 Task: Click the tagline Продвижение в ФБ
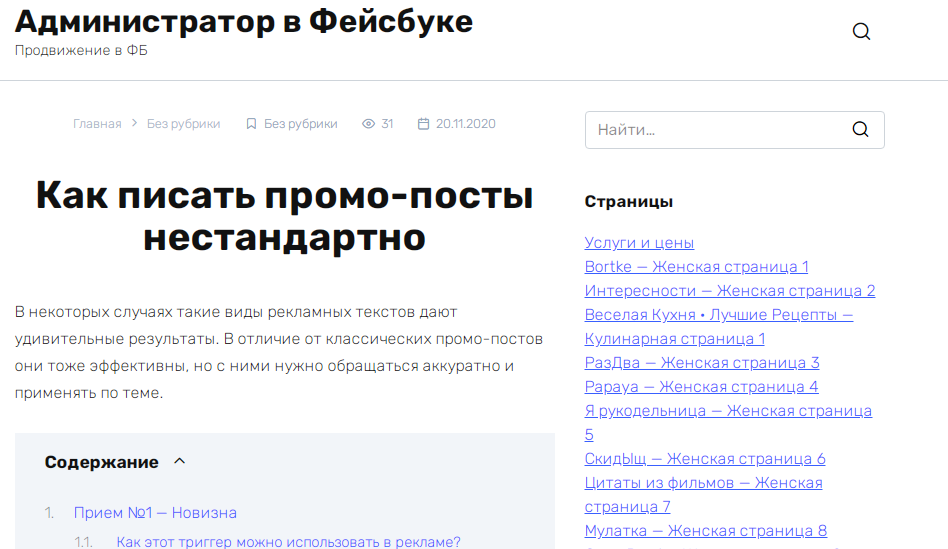pos(81,50)
